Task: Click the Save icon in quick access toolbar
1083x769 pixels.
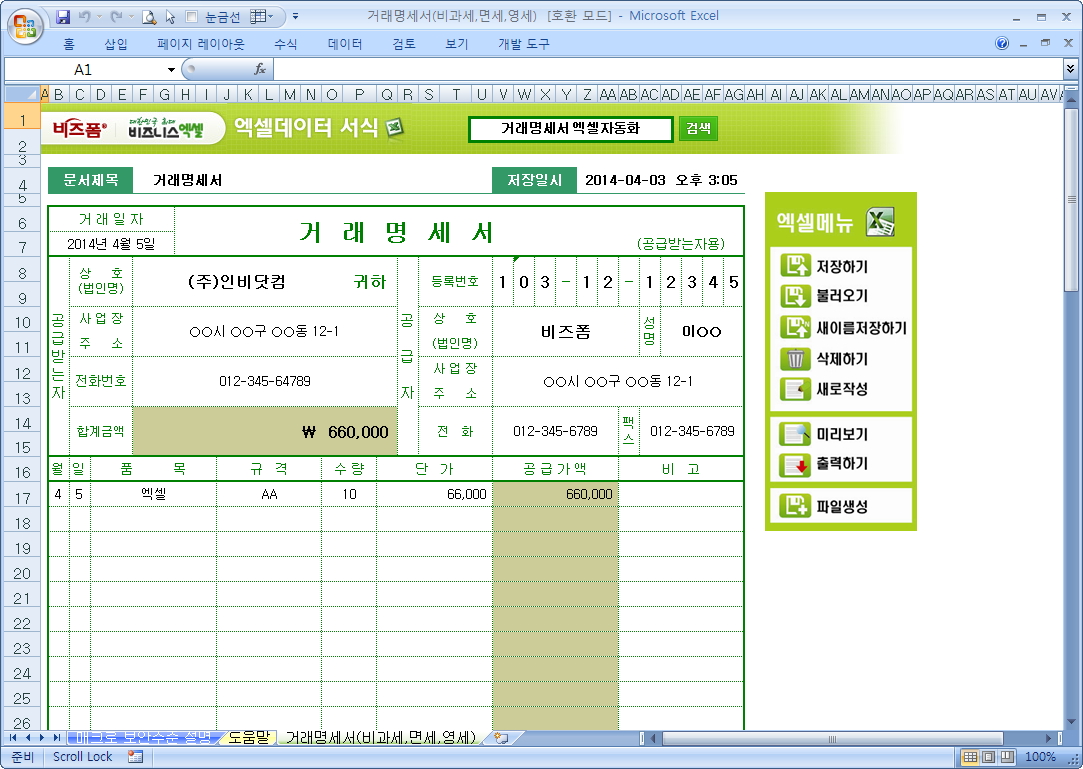Action: tap(63, 17)
